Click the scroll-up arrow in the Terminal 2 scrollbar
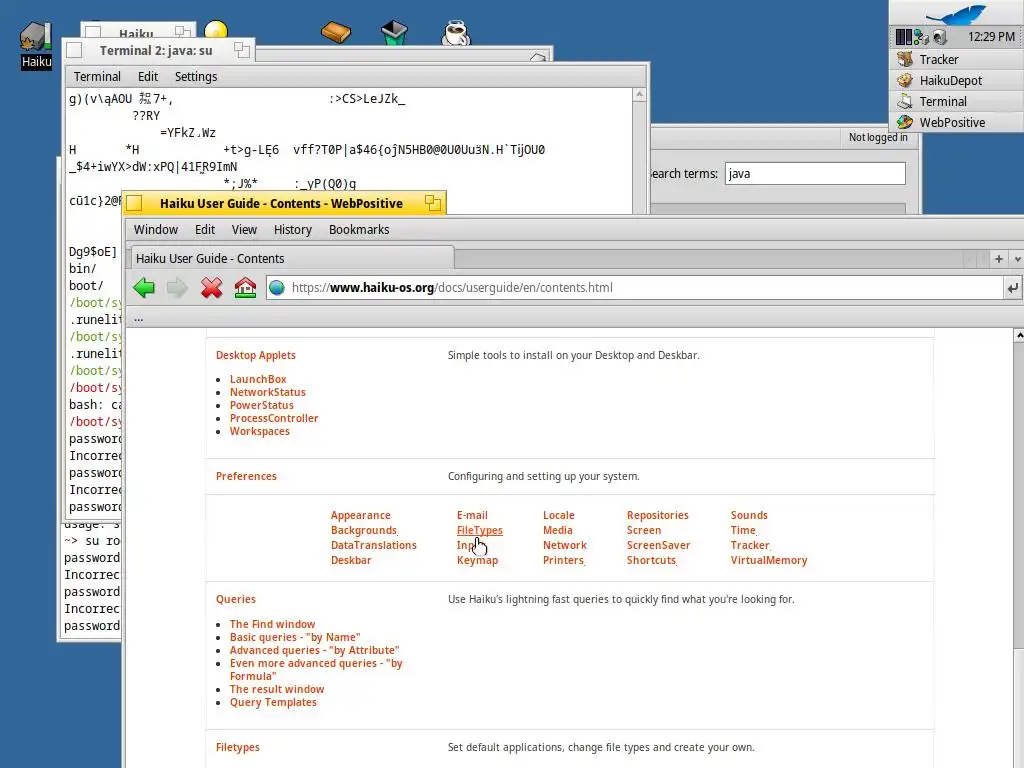 (x=640, y=95)
